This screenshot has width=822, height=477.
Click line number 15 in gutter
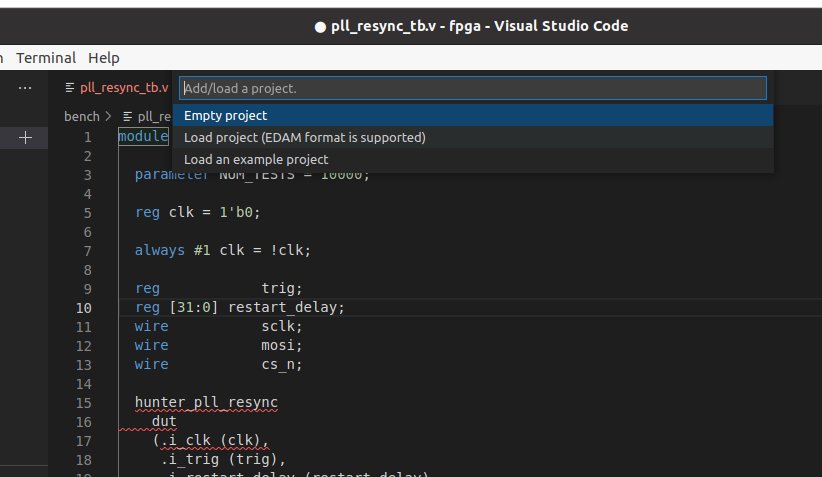point(84,403)
